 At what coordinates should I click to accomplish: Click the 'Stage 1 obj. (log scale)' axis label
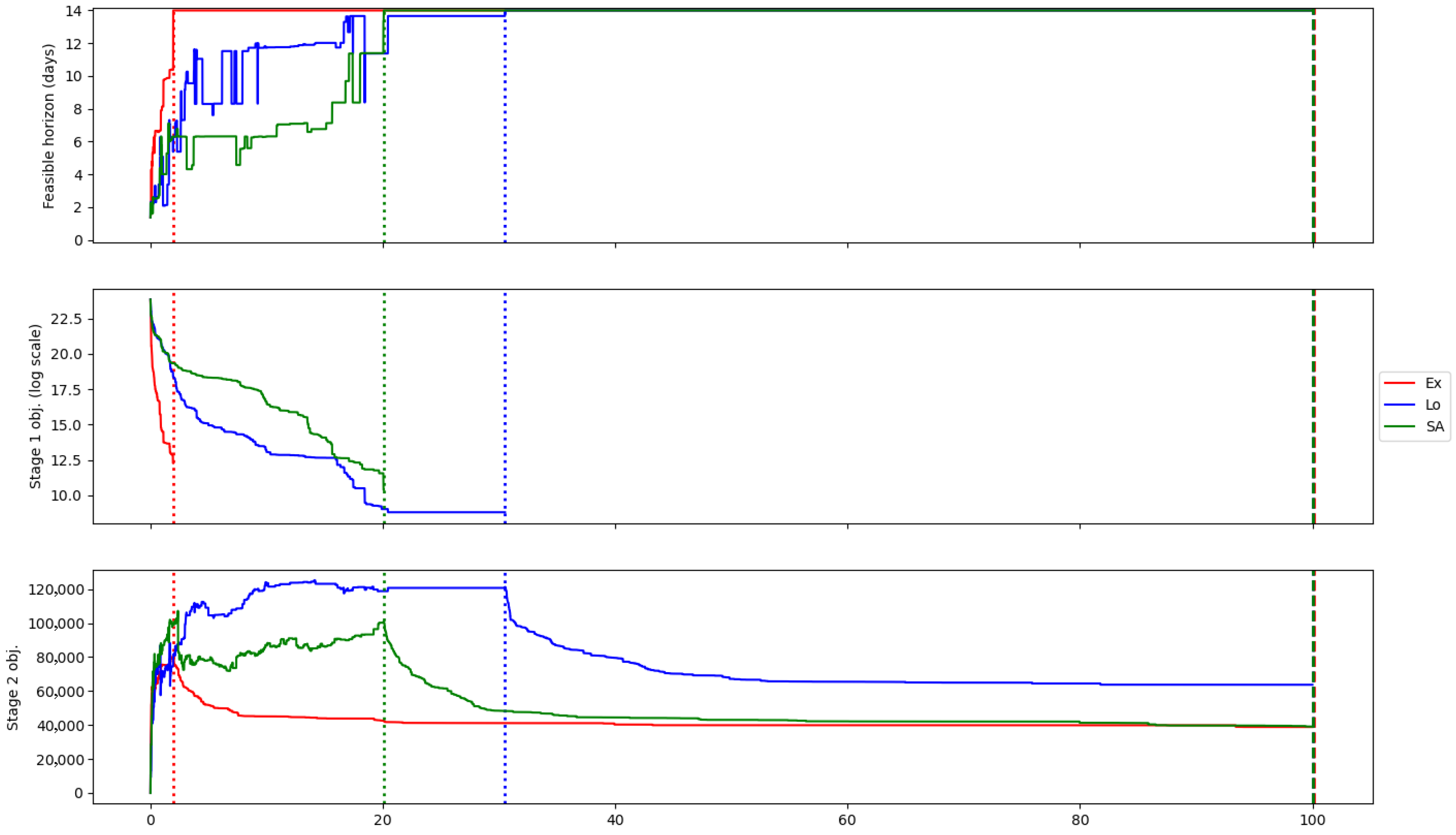click(x=36, y=406)
